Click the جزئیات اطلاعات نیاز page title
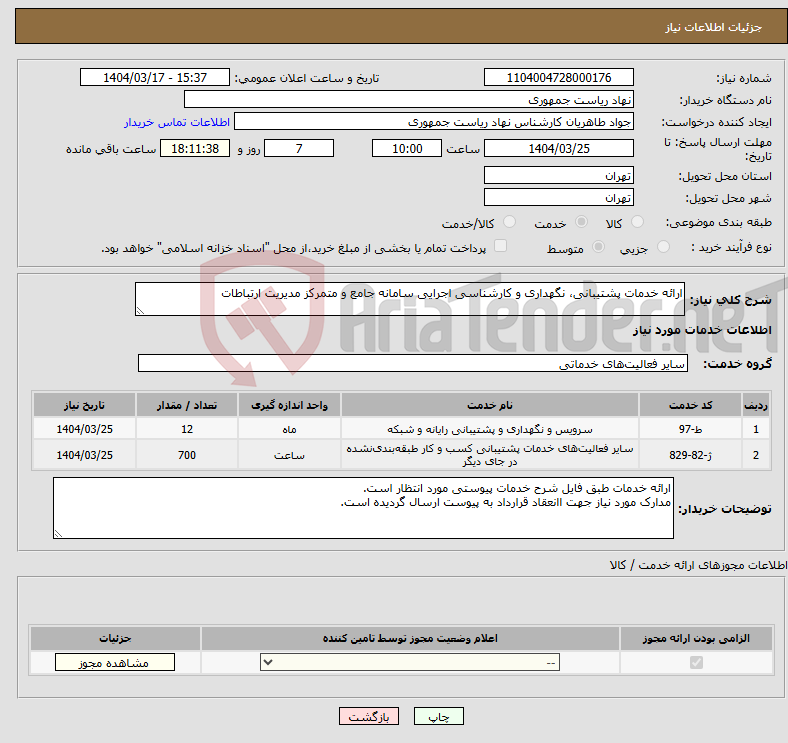This screenshot has height=743, width=788. pos(714,27)
